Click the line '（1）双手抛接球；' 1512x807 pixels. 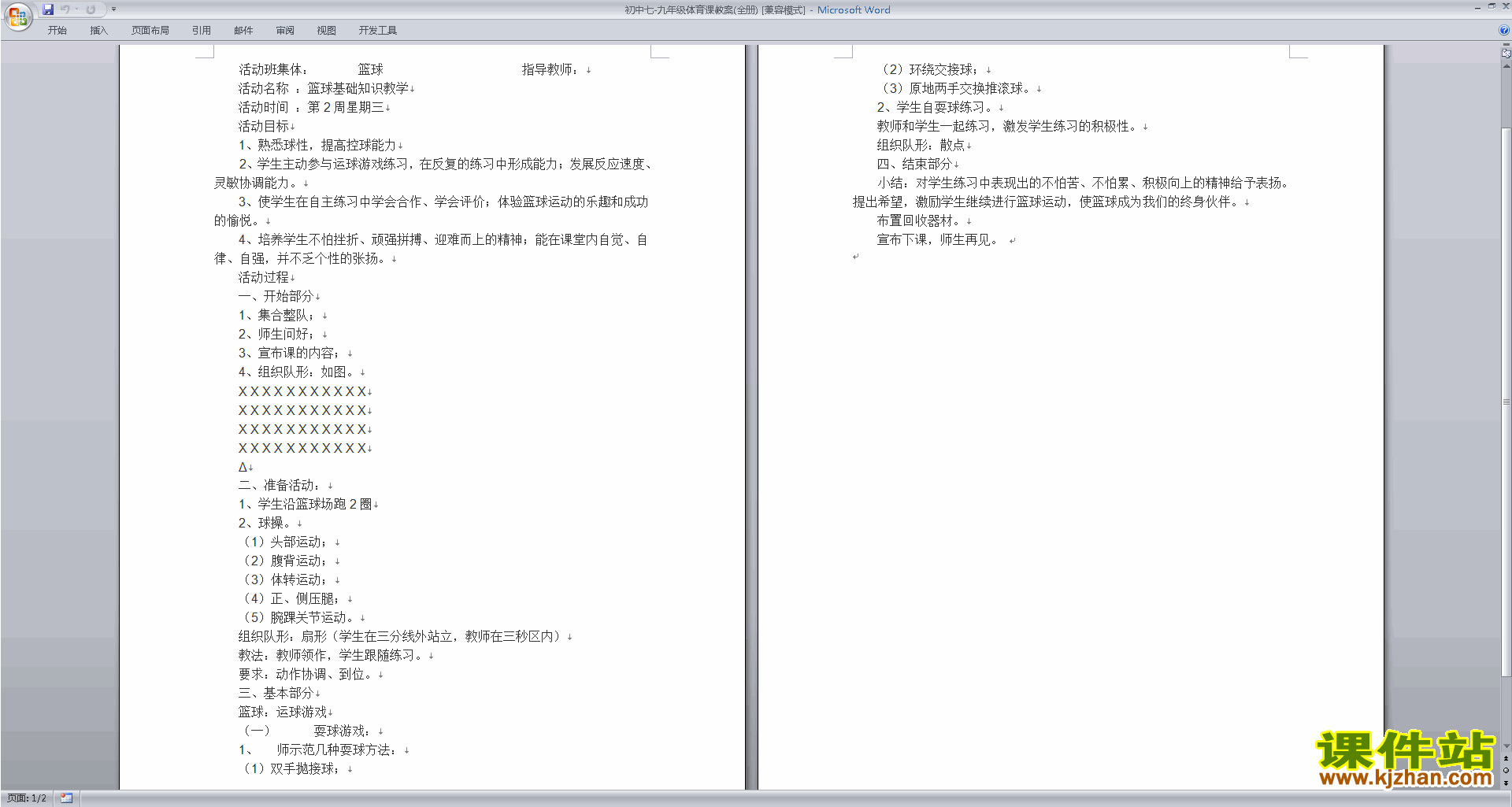290,768
